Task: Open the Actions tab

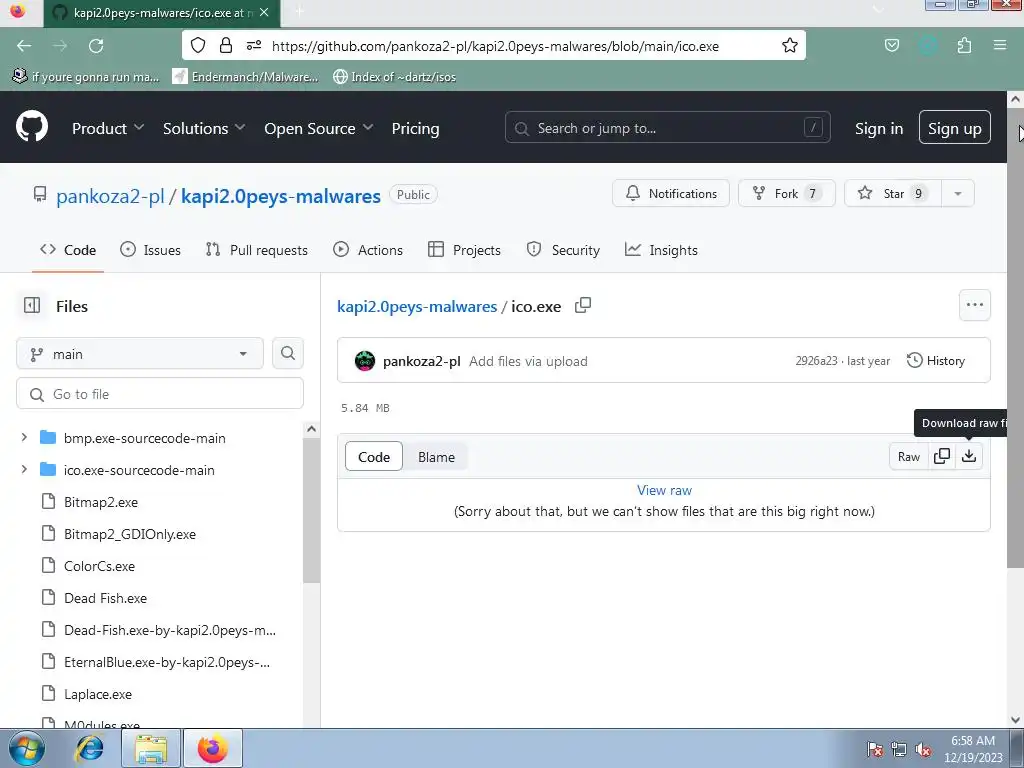Action: pos(368,250)
